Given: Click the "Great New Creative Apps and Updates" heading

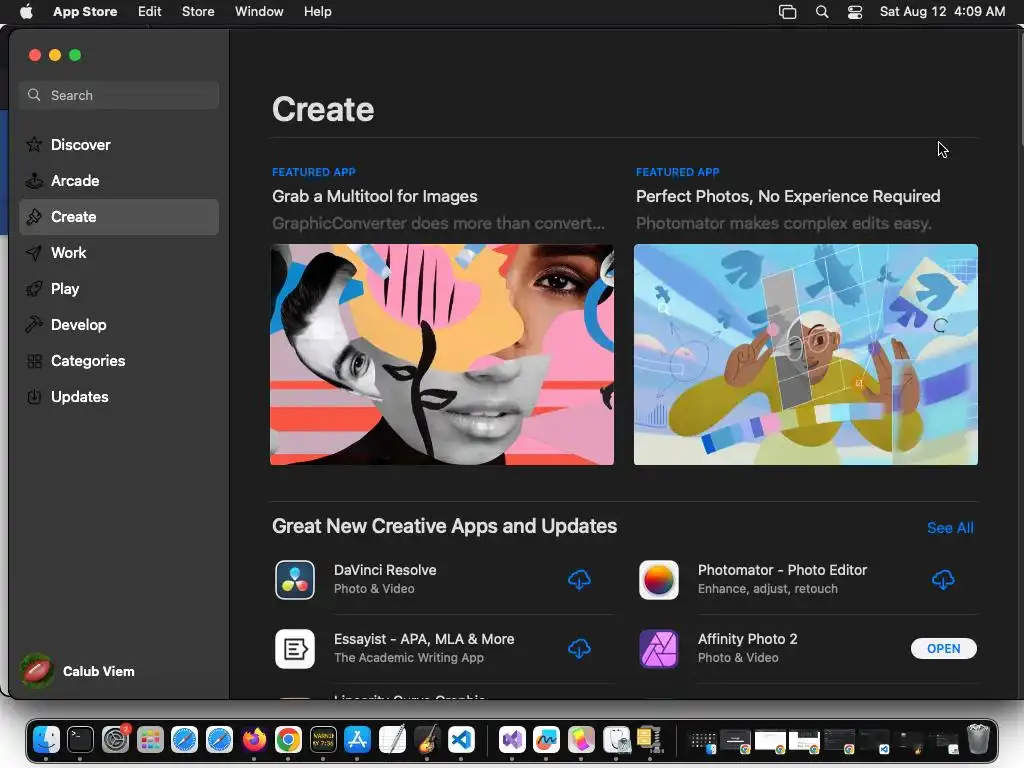Looking at the screenshot, I should [x=444, y=526].
